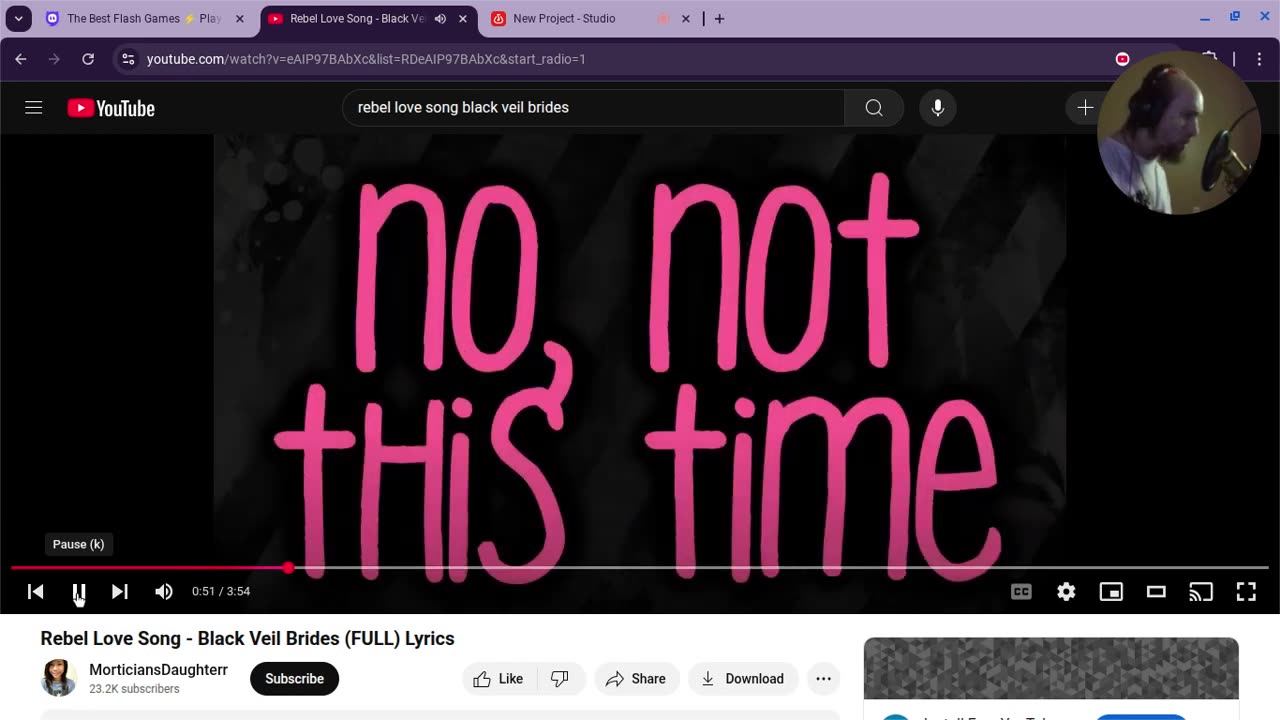Open the player settings gear
1280x720 pixels.
1066,592
